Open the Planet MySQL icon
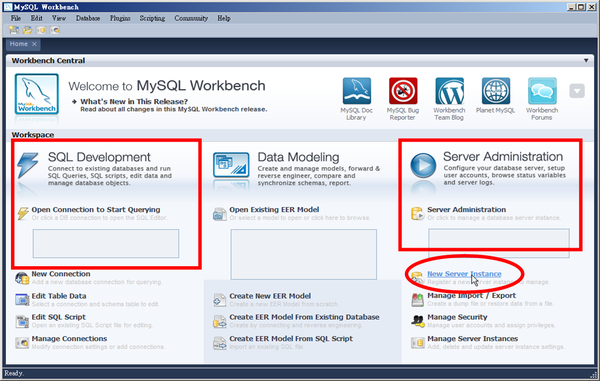 pyautogui.click(x=496, y=91)
